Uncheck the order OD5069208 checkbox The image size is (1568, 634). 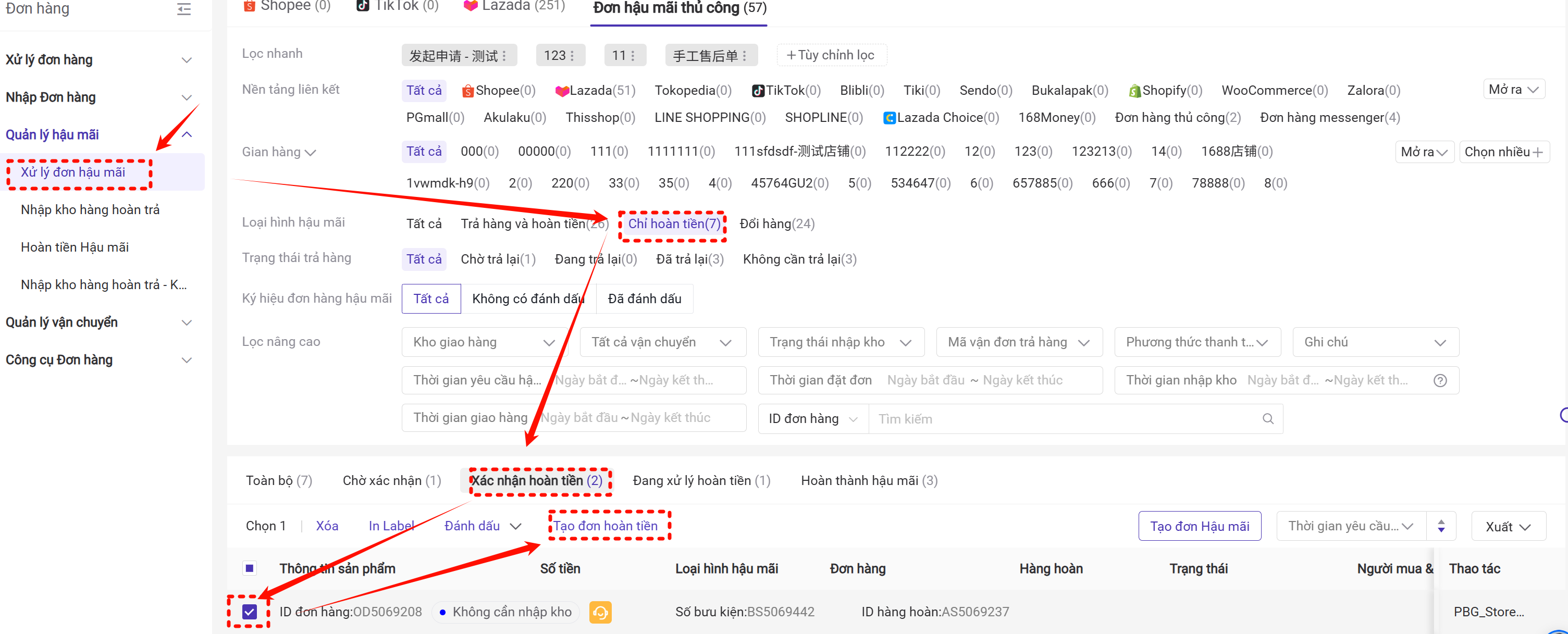250,612
